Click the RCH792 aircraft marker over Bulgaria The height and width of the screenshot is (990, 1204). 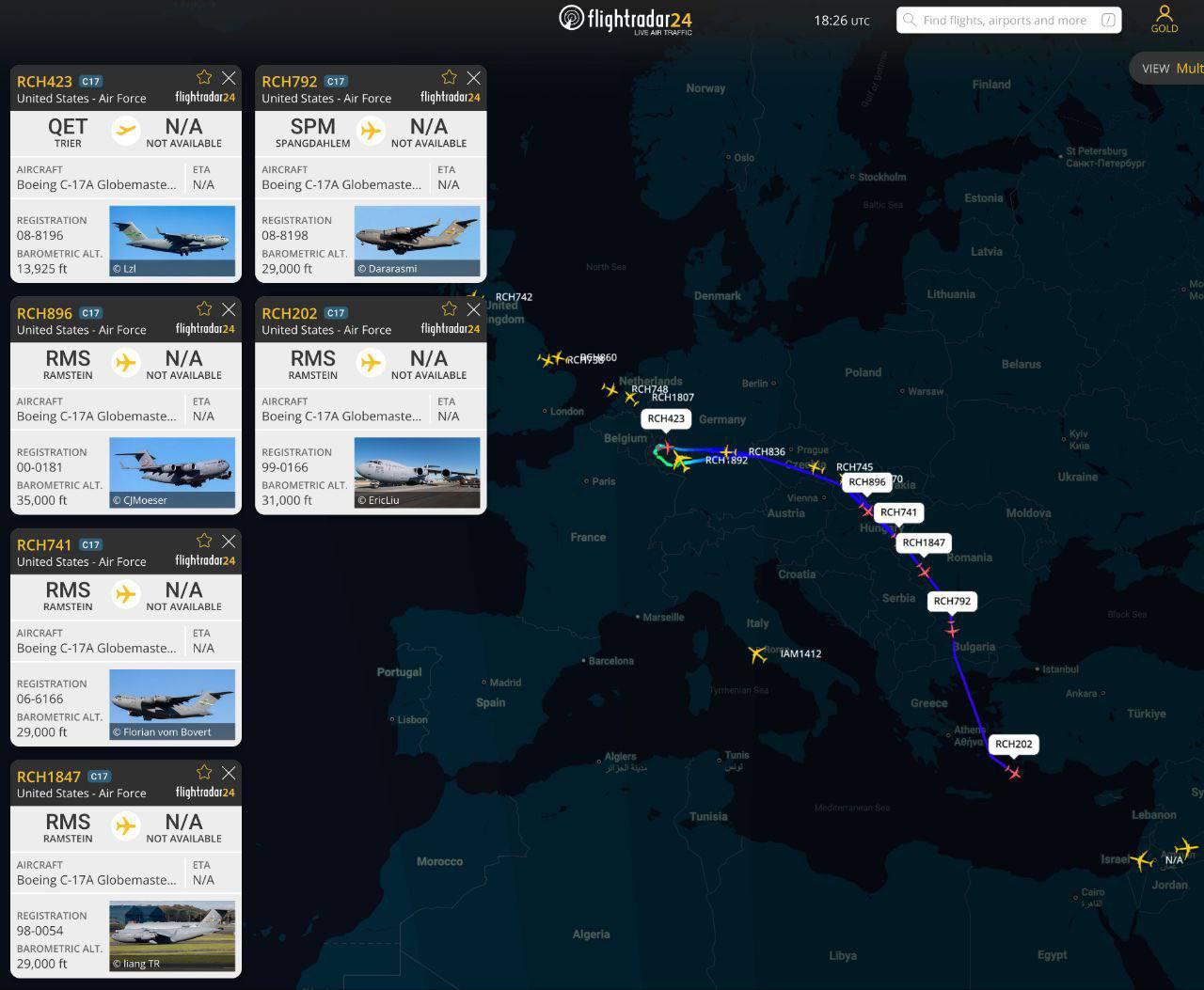[x=952, y=629]
